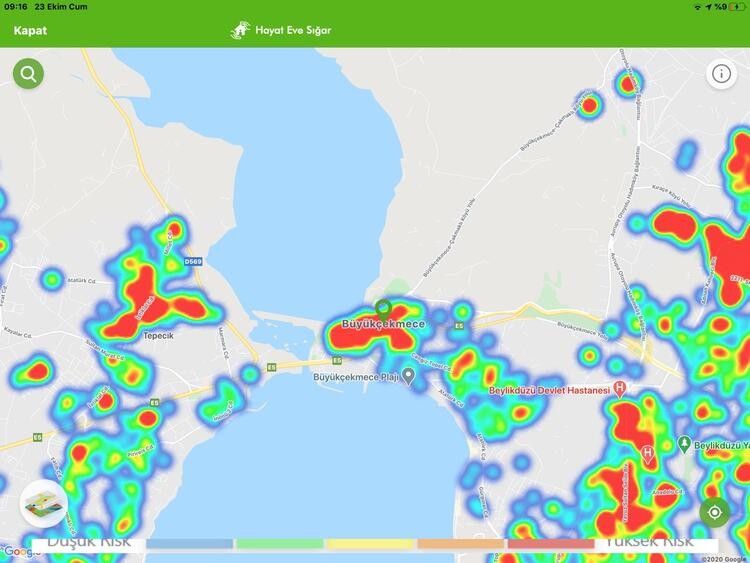The image size is (750, 563).
Task: Open the map layers thumbnail button
Action: [44, 504]
